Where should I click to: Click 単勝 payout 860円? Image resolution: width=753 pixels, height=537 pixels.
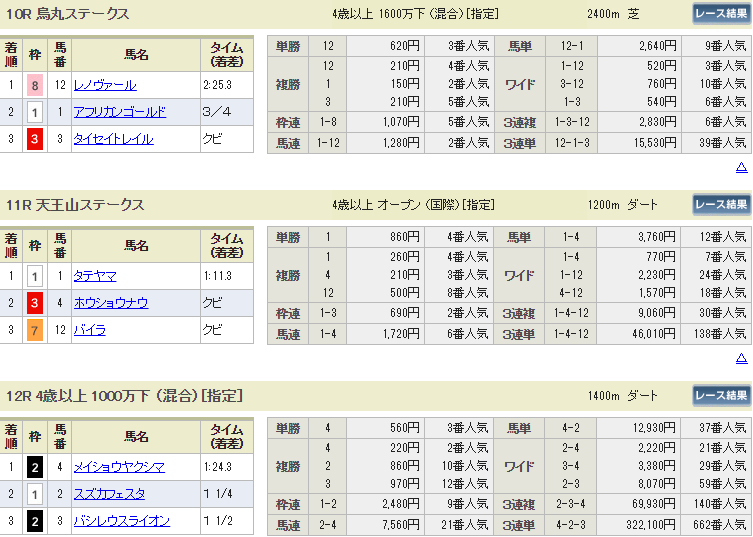405,237
